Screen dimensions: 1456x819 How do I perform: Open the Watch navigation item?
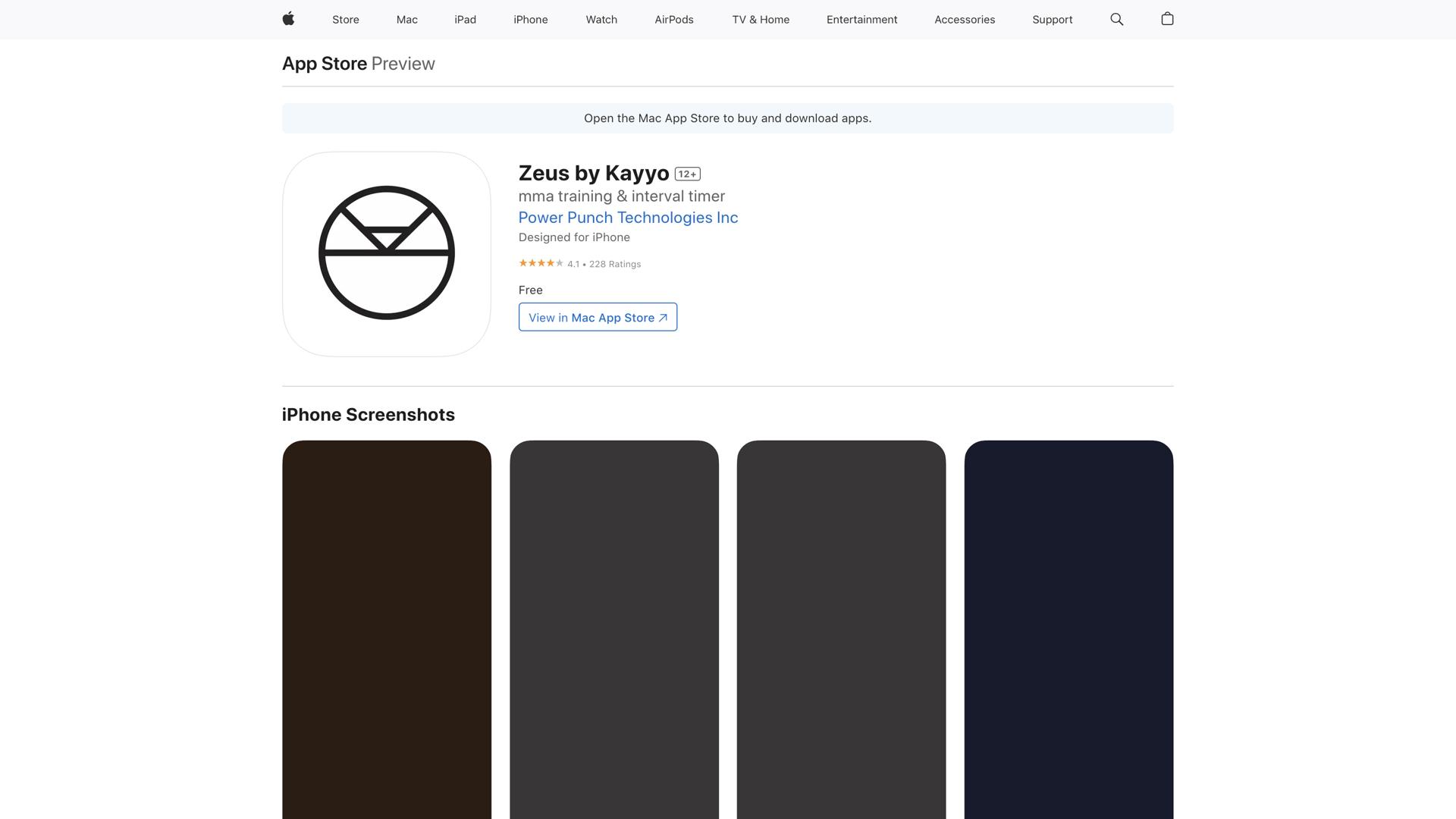[601, 20]
